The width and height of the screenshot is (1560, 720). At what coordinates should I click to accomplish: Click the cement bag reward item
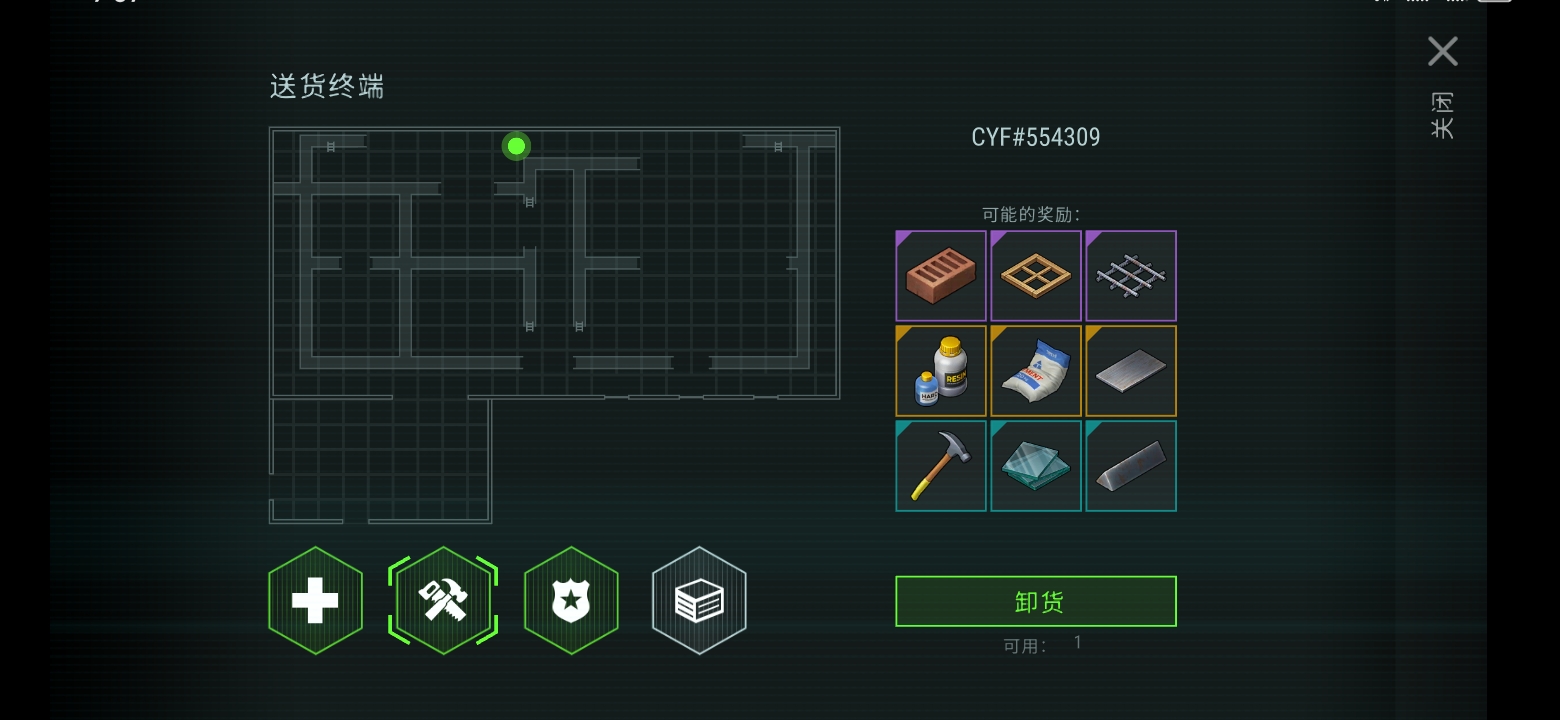click(1036, 371)
